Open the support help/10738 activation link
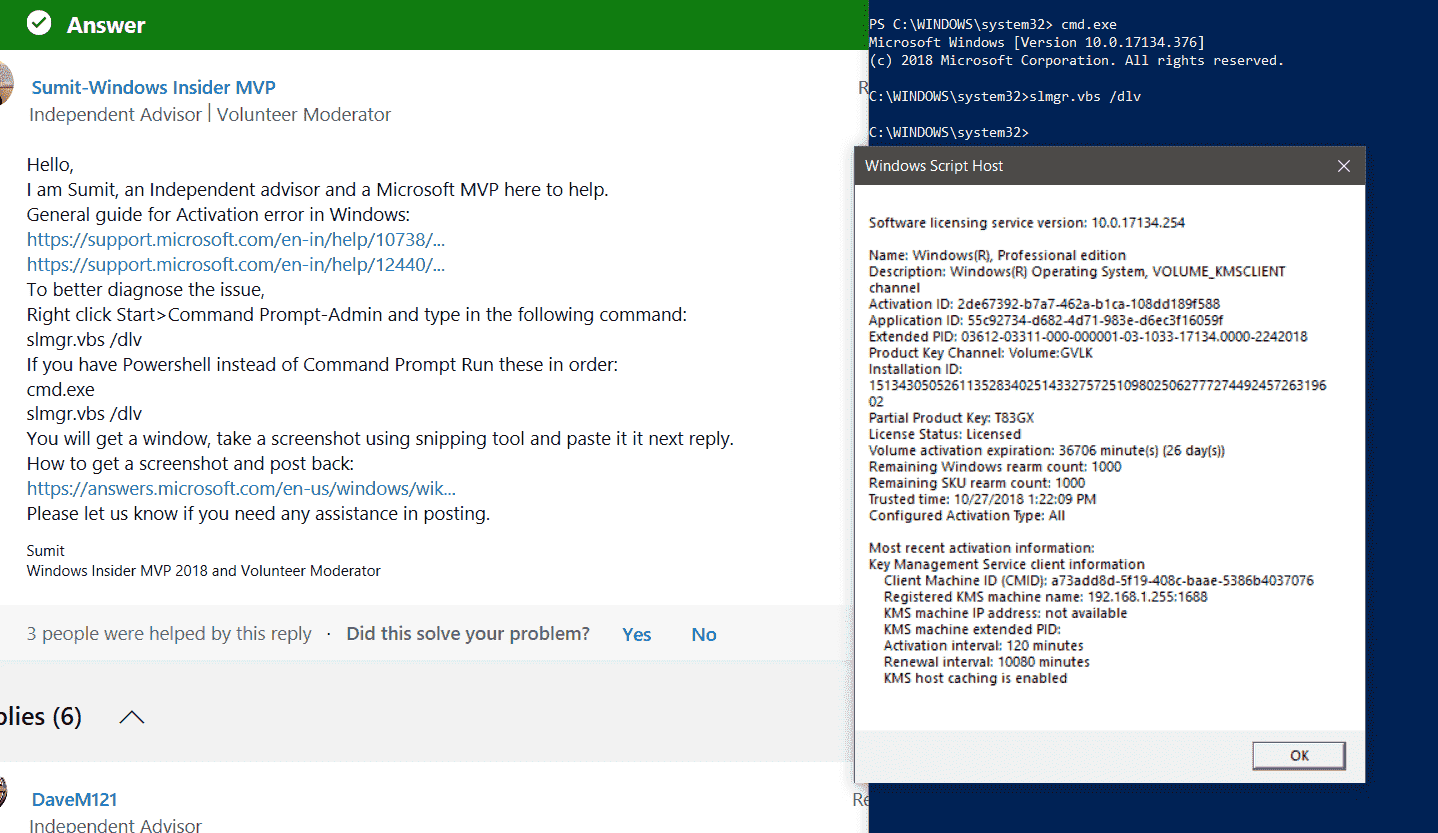Image resolution: width=1438 pixels, height=833 pixels. [x=236, y=240]
